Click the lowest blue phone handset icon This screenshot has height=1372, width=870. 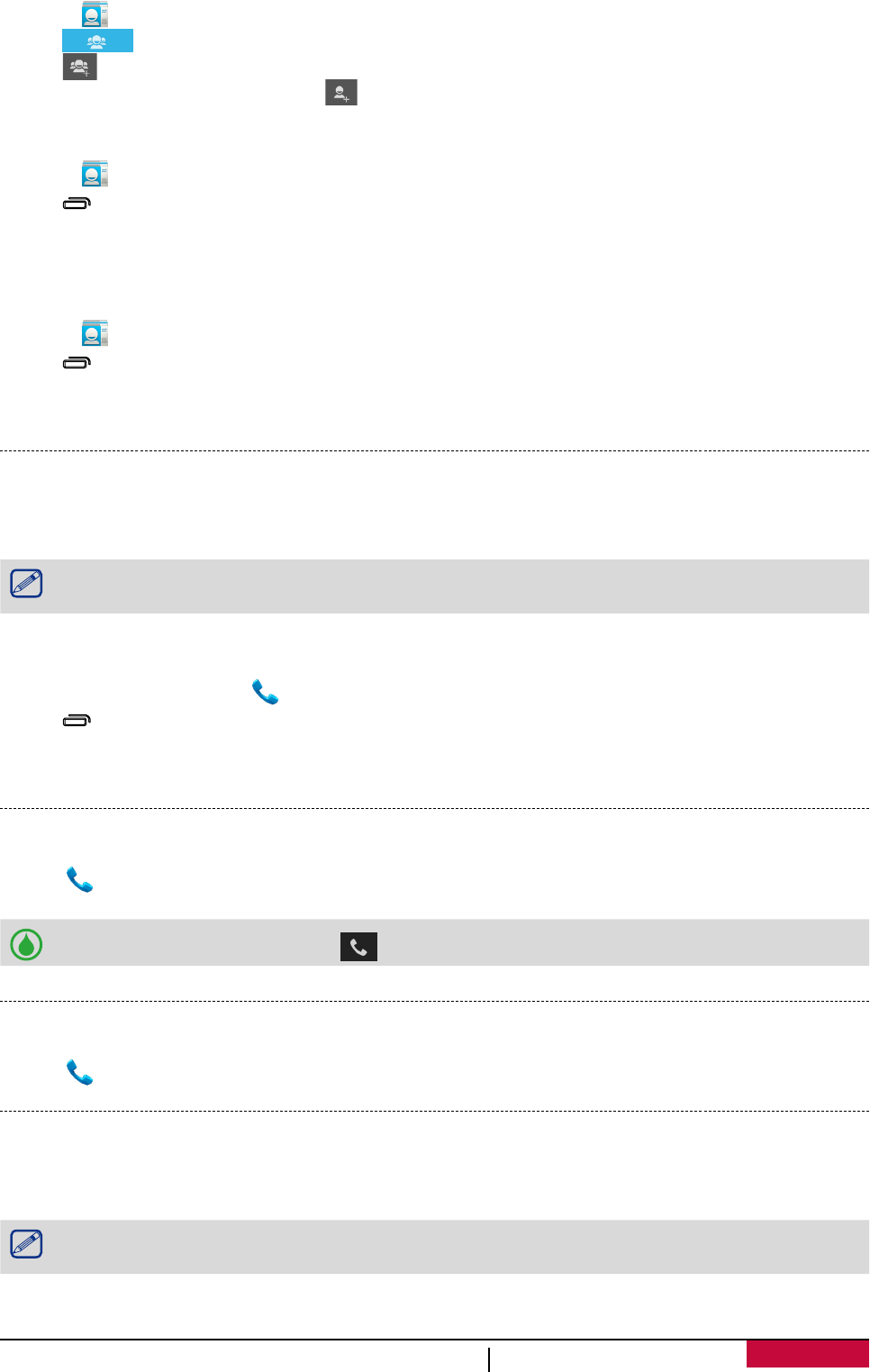coord(80,1073)
